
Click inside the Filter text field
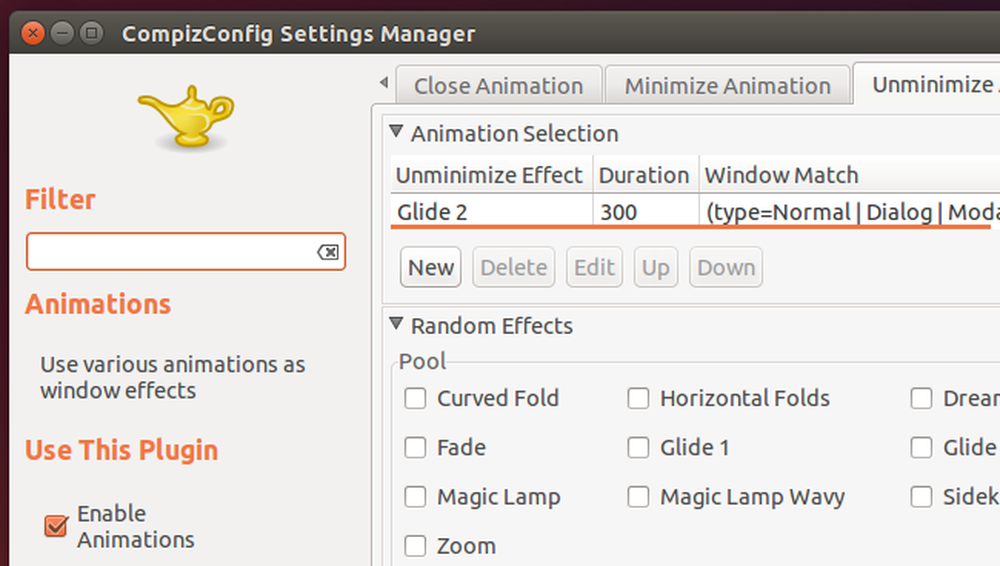pos(172,251)
